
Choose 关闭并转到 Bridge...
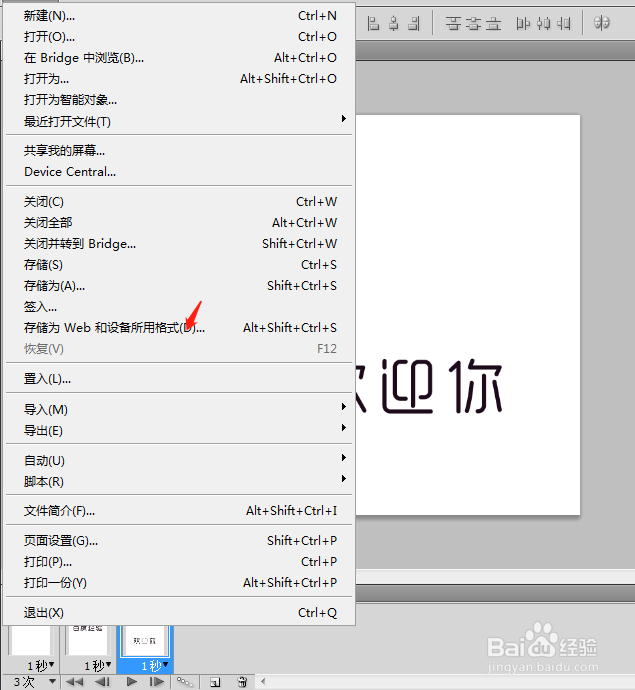coord(179,244)
